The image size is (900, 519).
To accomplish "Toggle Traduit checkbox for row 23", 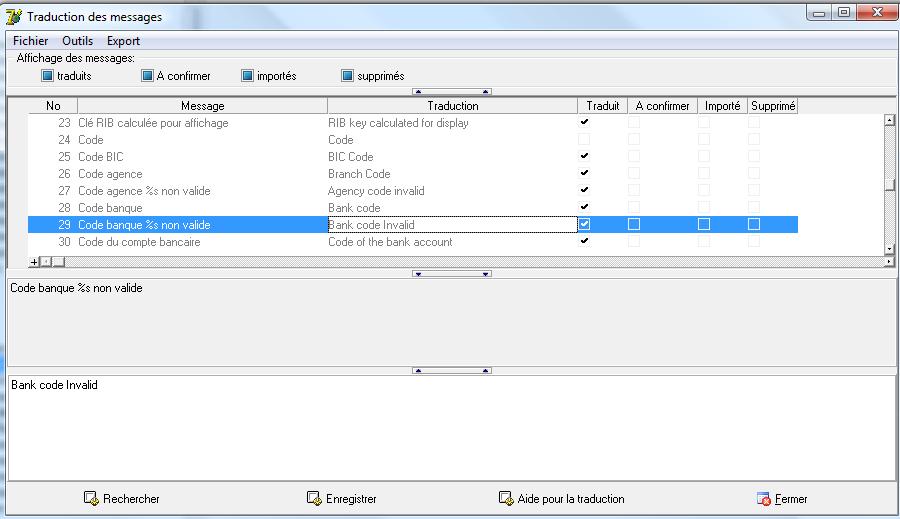I will 584,122.
